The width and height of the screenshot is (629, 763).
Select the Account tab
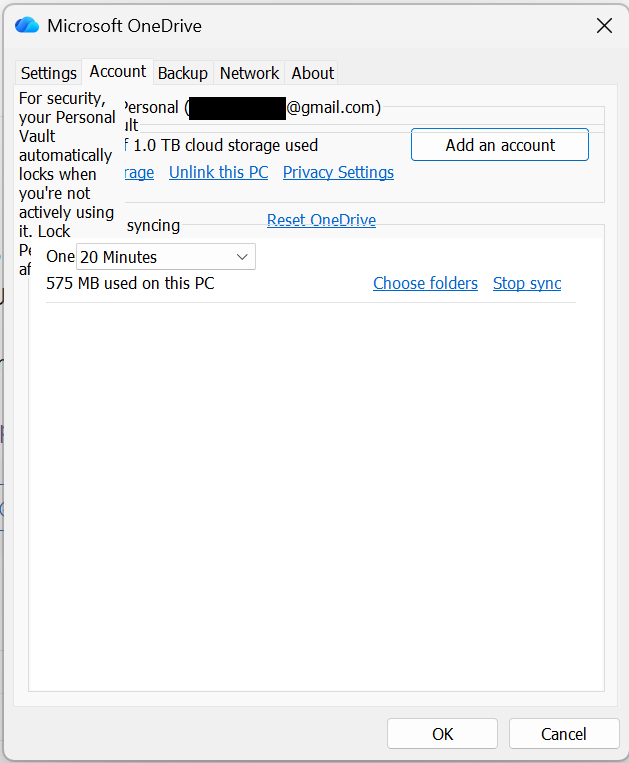(x=118, y=72)
